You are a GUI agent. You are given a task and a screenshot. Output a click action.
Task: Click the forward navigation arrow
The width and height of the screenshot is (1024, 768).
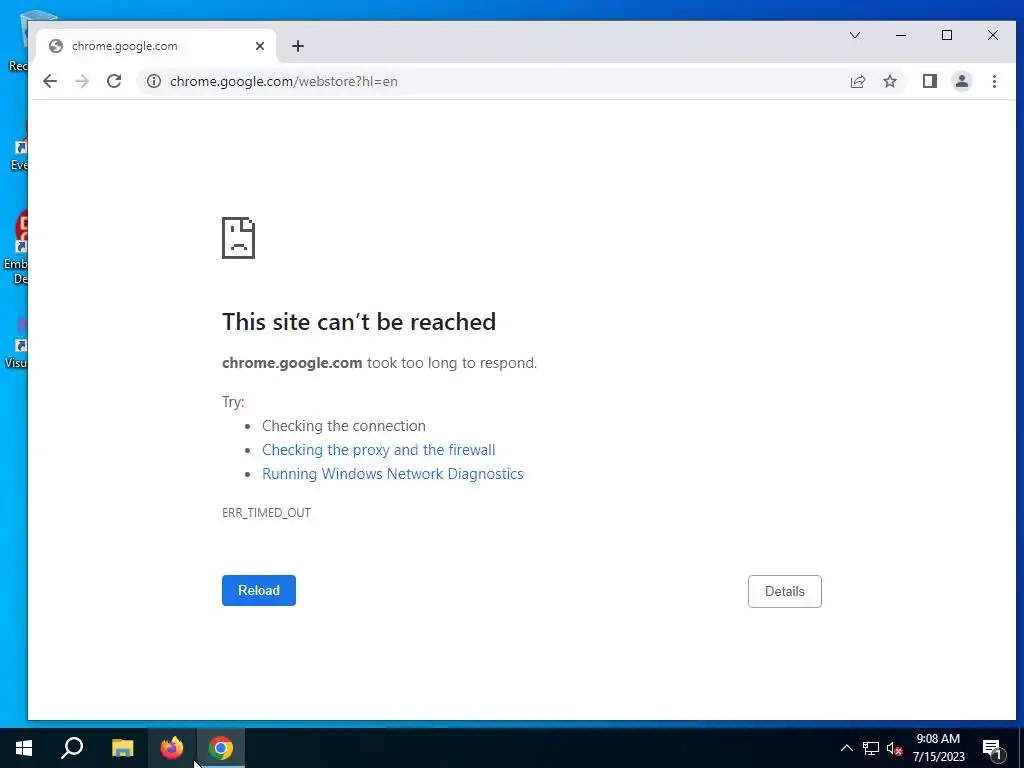click(x=82, y=81)
